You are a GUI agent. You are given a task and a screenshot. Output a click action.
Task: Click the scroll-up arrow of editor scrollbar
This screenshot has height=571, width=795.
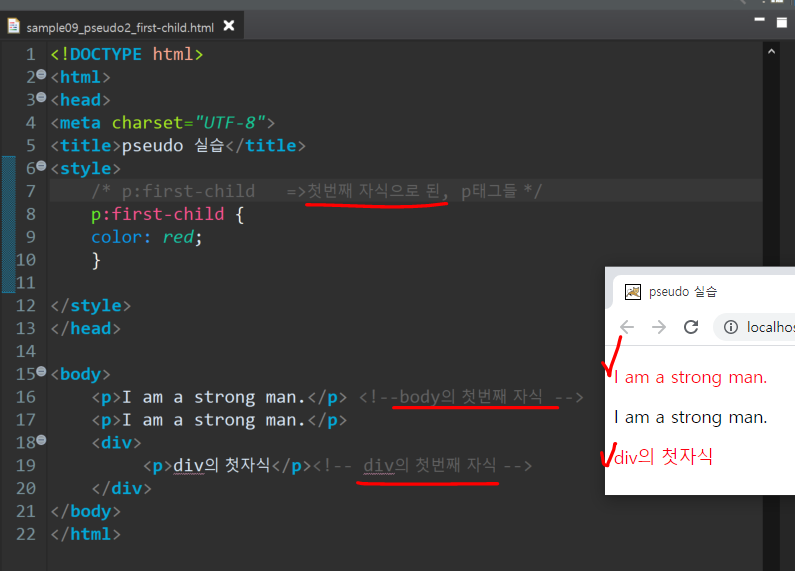771,51
